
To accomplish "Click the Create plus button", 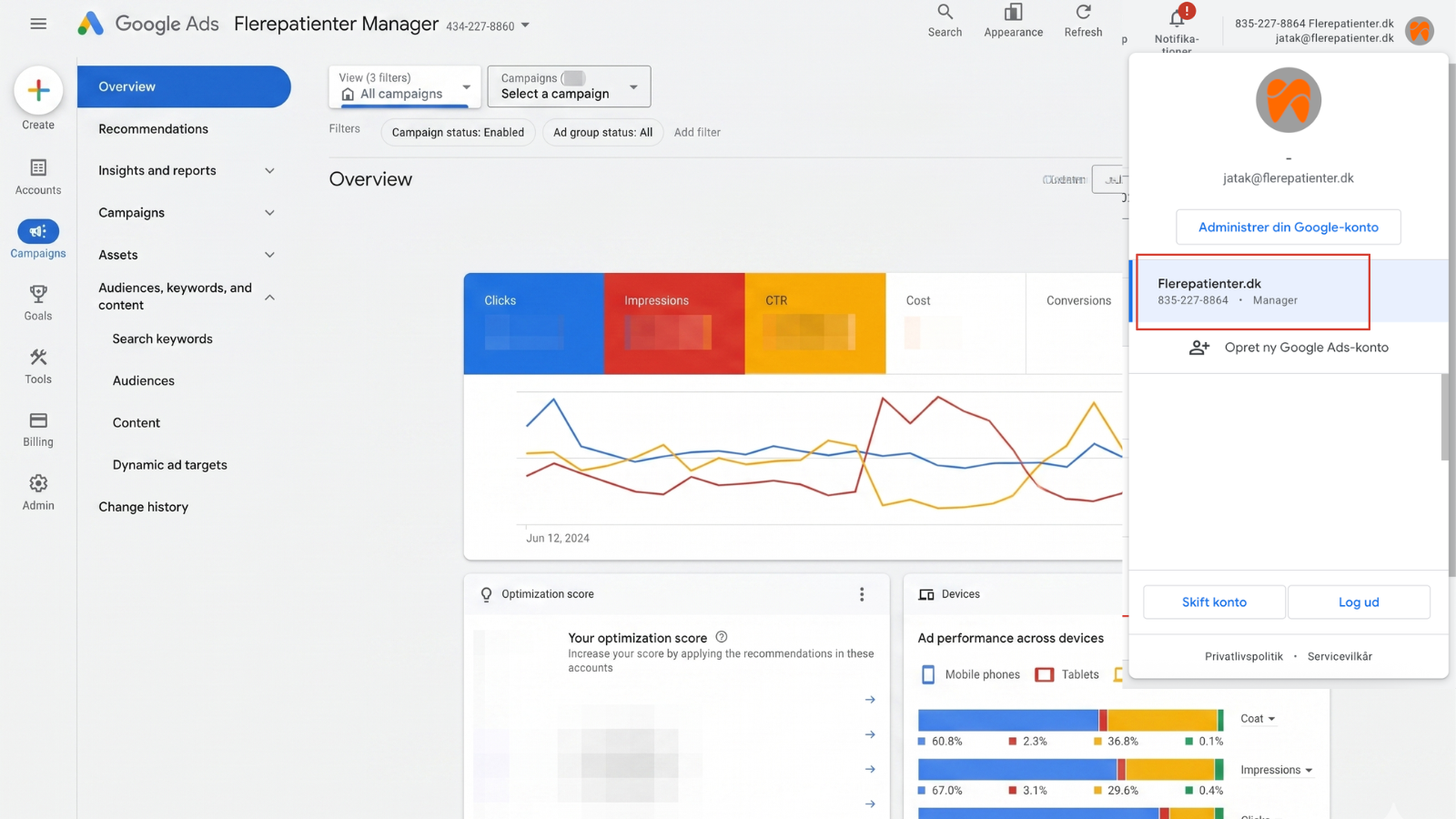I will click(x=38, y=90).
